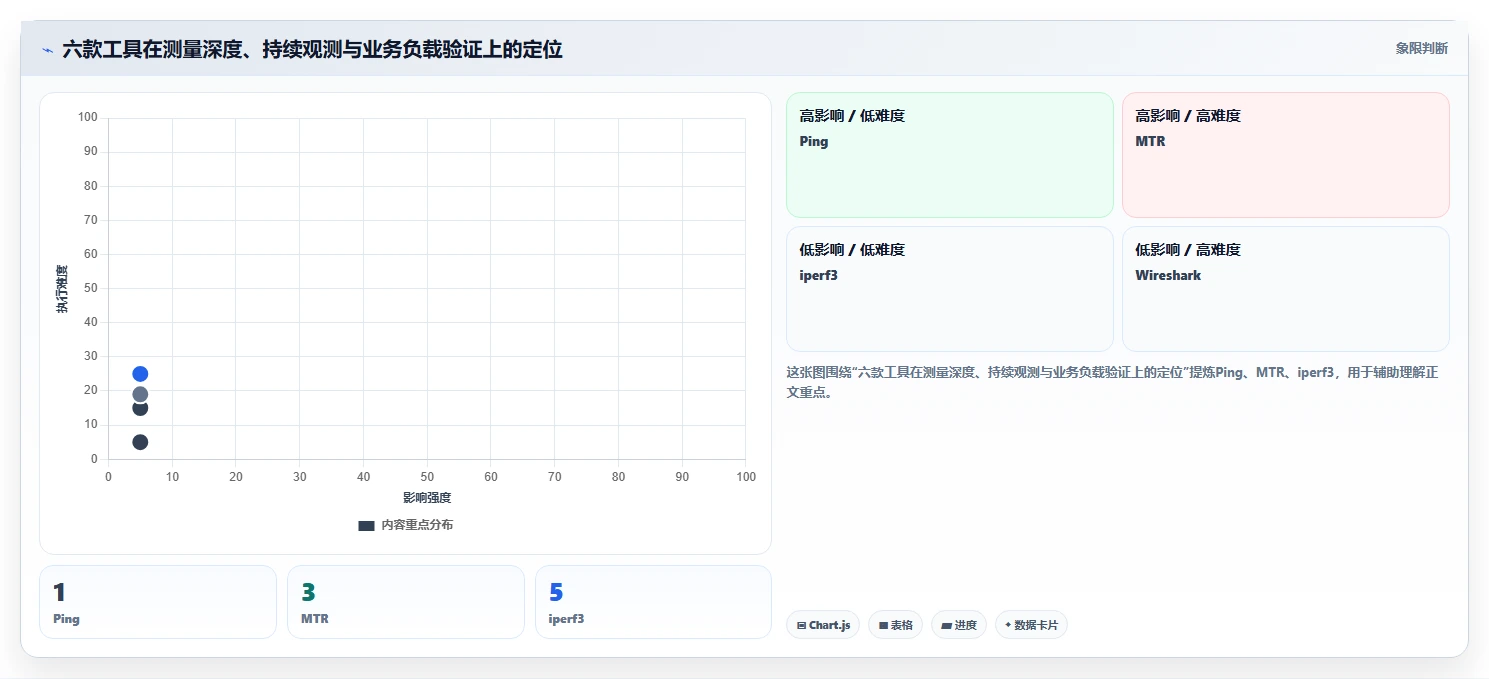Image resolution: width=1489 pixels, height=679 pixels.
Task: Select the blue scatter data point
Action: click(140, 374)
